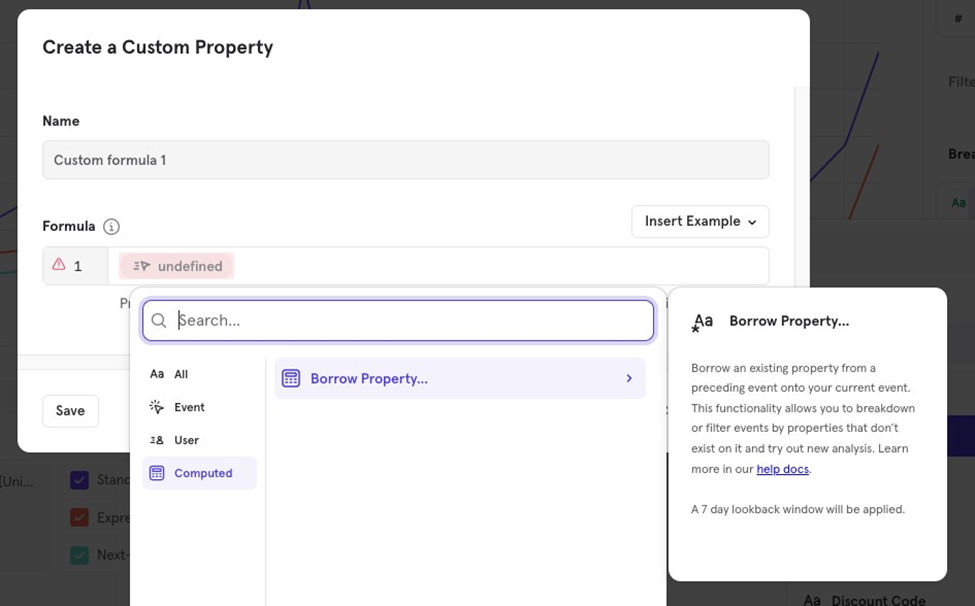Expand Borrow Property with the chevron arrow

pyautogui.click(x=629, y=378)
